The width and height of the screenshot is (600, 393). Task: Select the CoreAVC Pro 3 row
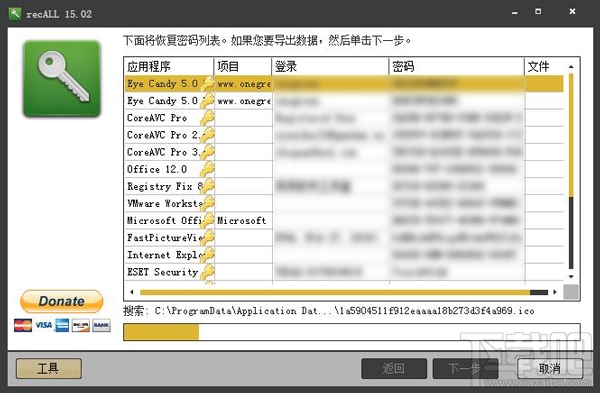click(344, 152)
